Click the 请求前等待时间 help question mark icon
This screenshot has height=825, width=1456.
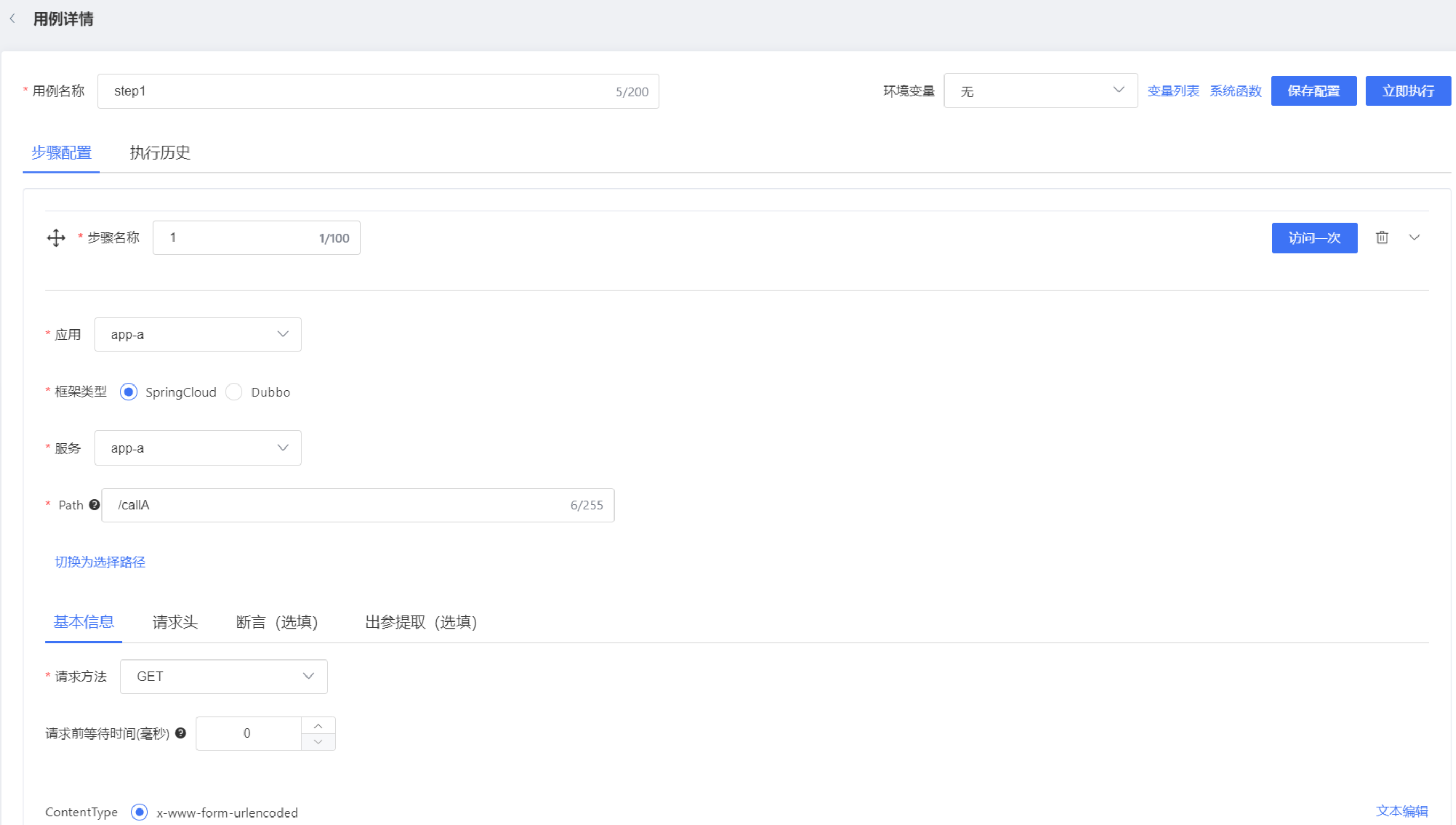[180, 733]
